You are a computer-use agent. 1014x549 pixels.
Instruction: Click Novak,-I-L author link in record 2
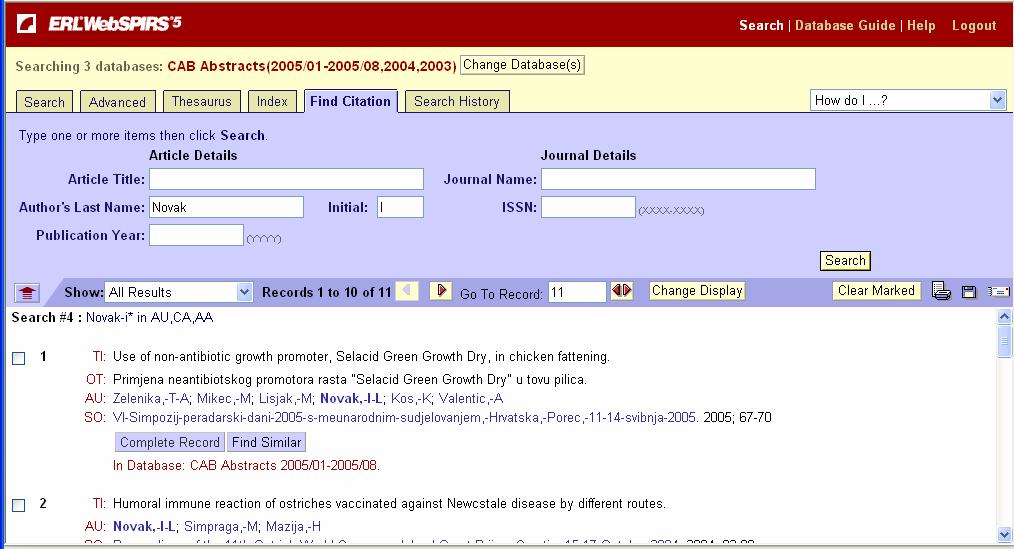point(144,526)
